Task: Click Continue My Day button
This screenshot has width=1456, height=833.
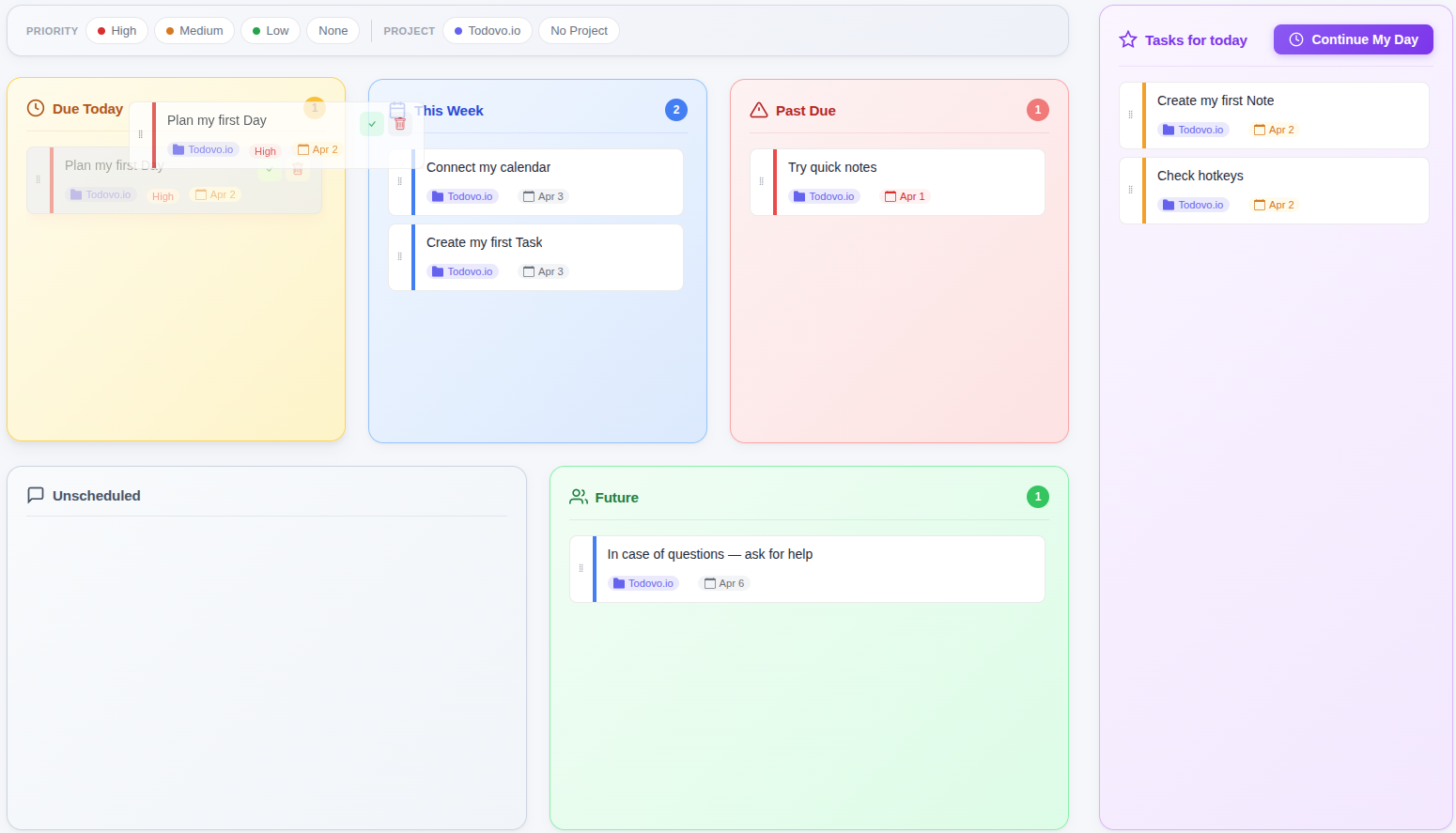Action: coord(1354,39)
